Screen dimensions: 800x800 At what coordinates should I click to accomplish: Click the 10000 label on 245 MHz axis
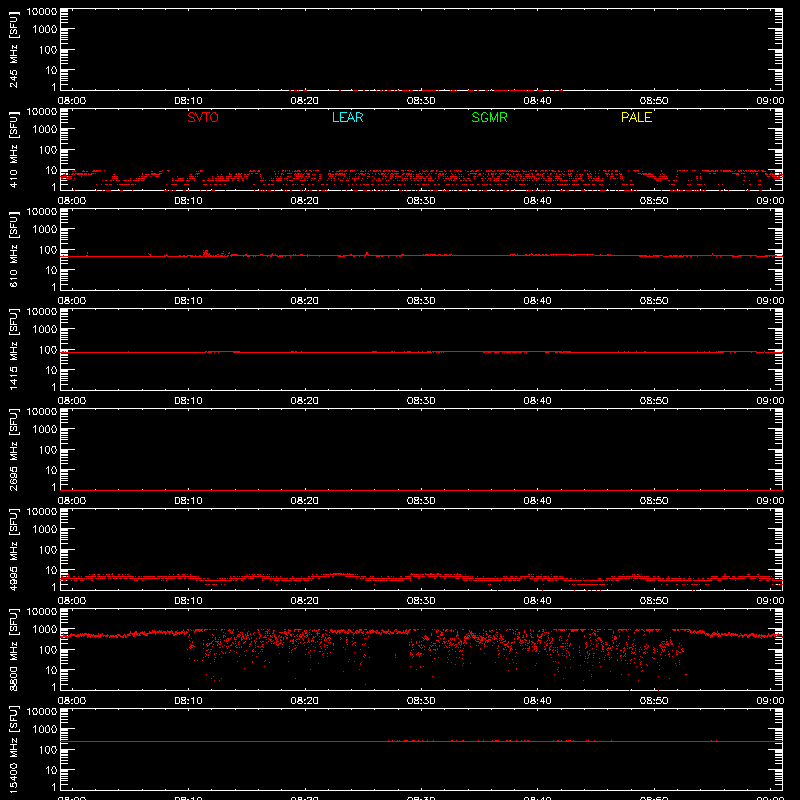click(x=42, y=12)
